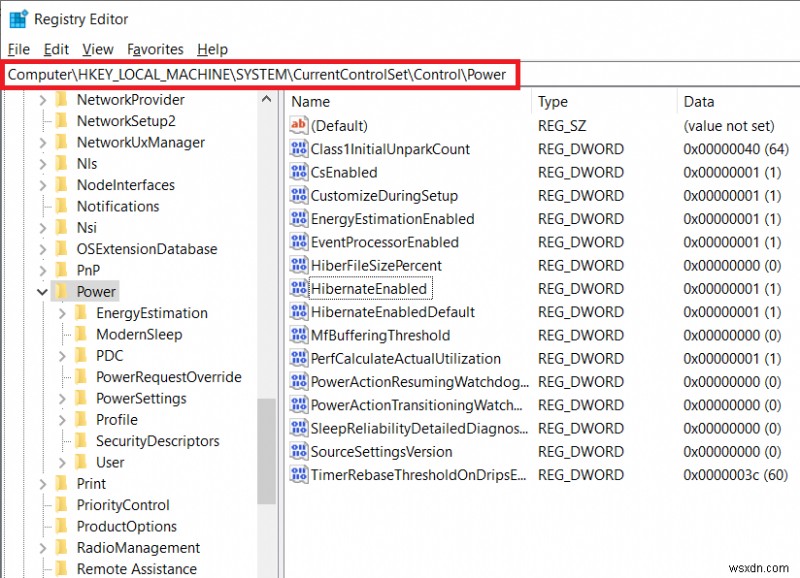Click the HibernateEnabledDefault DWORD icon

click(x=298, y=312)
